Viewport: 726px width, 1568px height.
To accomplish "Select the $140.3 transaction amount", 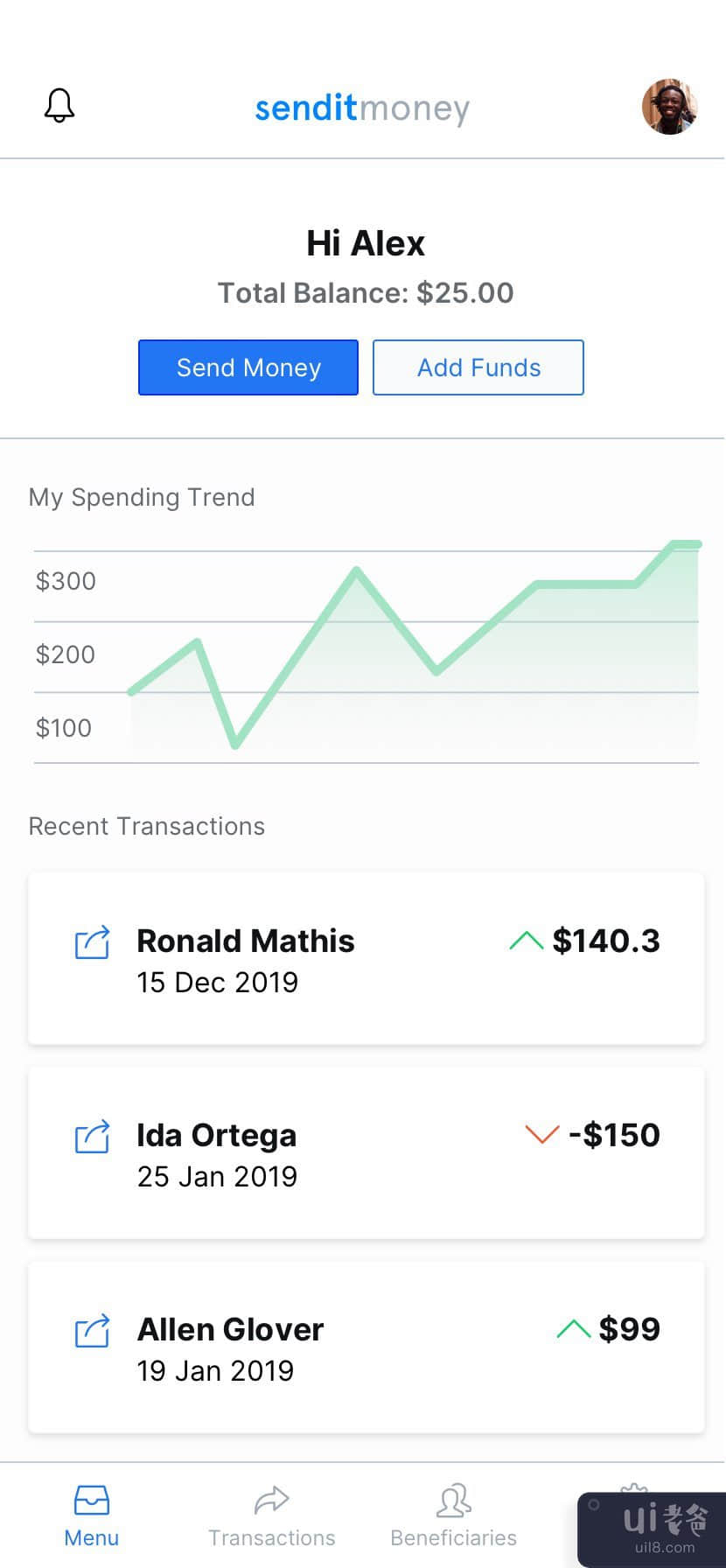I will coord(606,941).
